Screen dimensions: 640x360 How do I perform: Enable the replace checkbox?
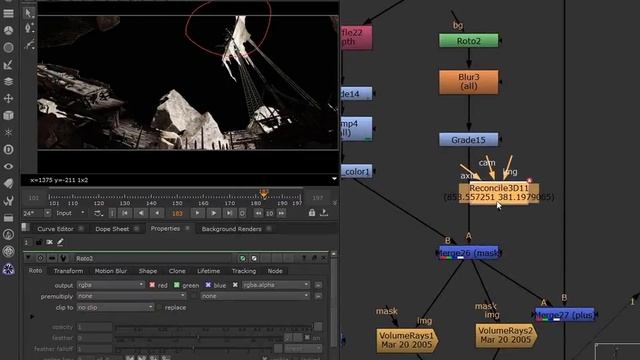160,307
